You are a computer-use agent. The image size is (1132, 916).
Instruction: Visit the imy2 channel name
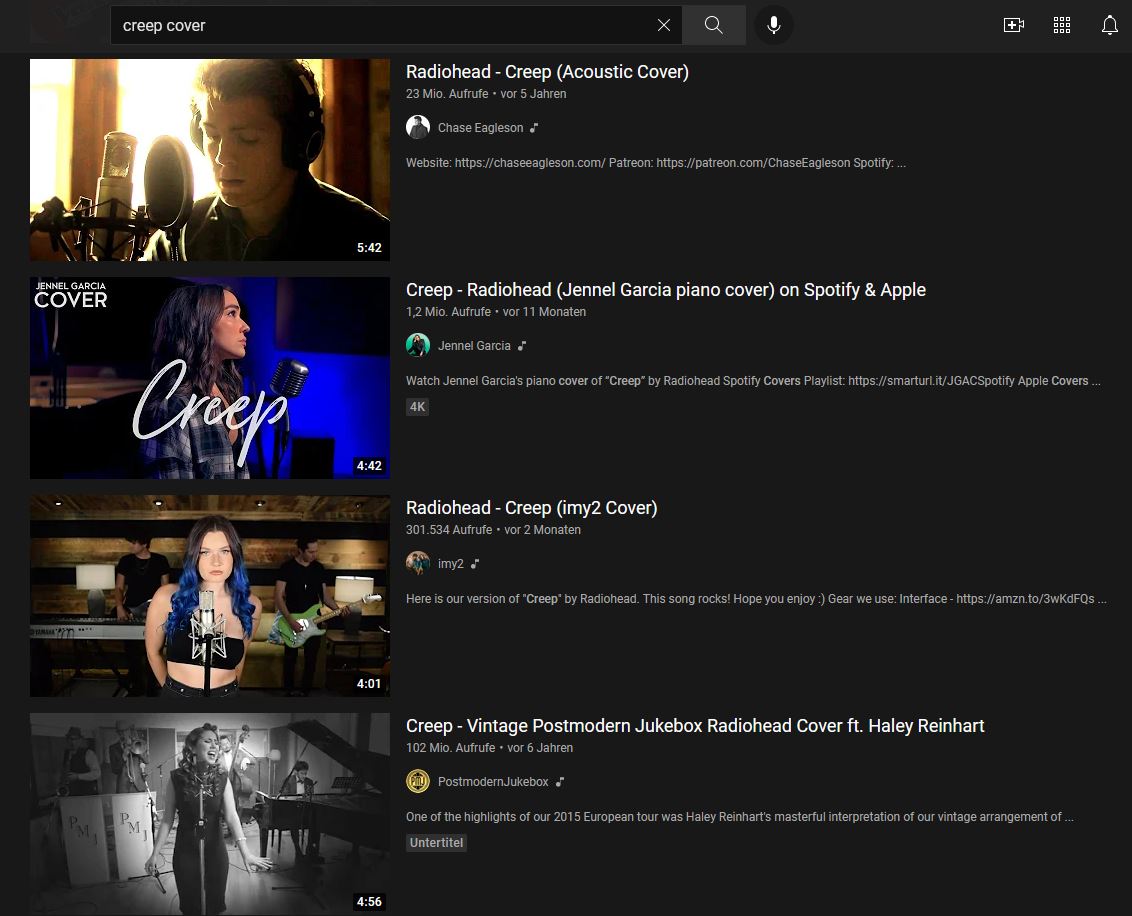[x=450, y=564]
